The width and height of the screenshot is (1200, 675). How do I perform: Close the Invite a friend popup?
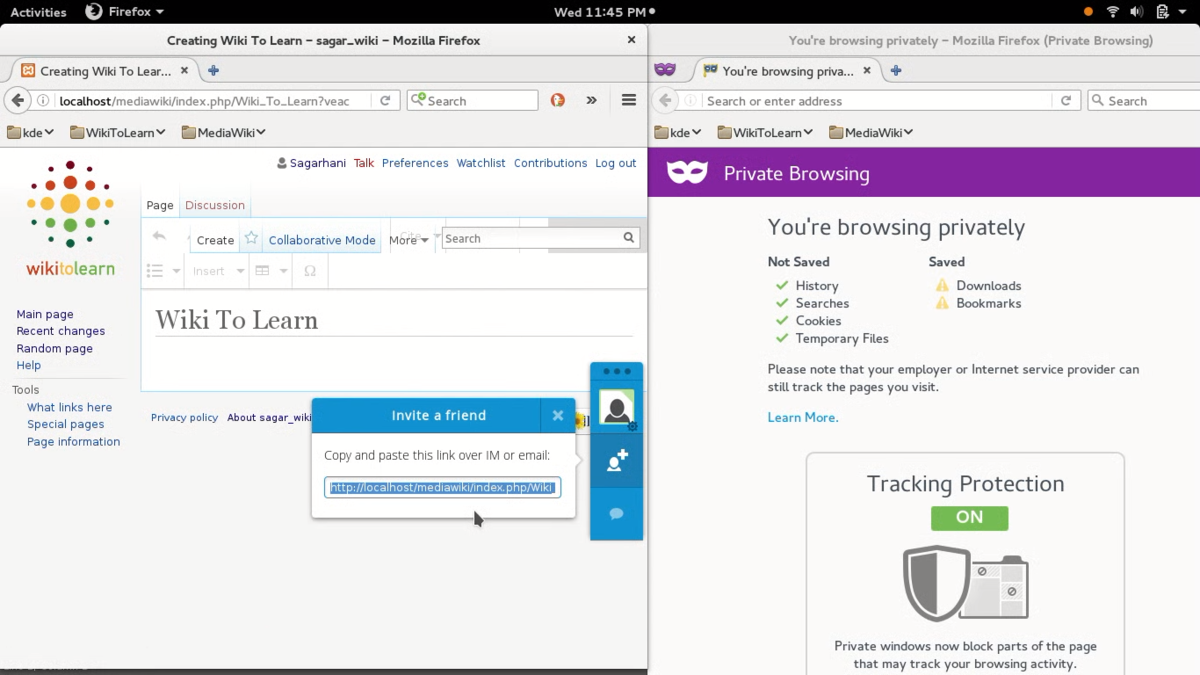[558, 416]
